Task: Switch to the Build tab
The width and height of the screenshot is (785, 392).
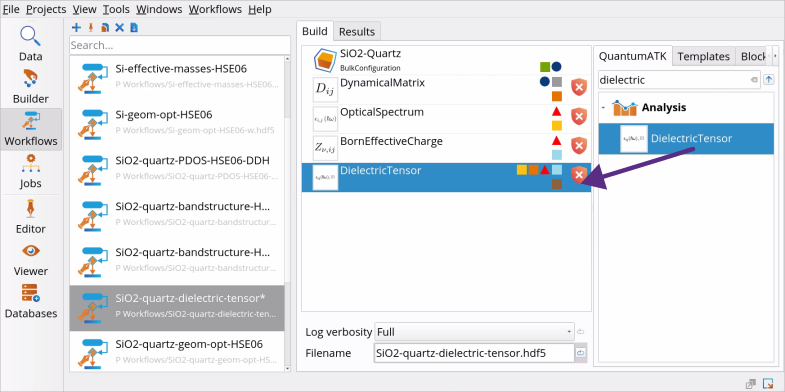Action: click(315, 31)
